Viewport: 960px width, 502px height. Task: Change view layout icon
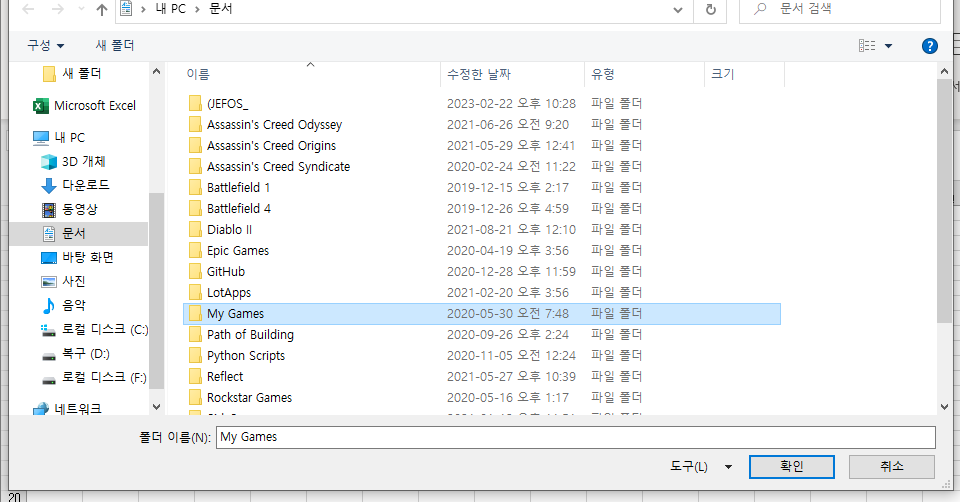coord(867,45)
